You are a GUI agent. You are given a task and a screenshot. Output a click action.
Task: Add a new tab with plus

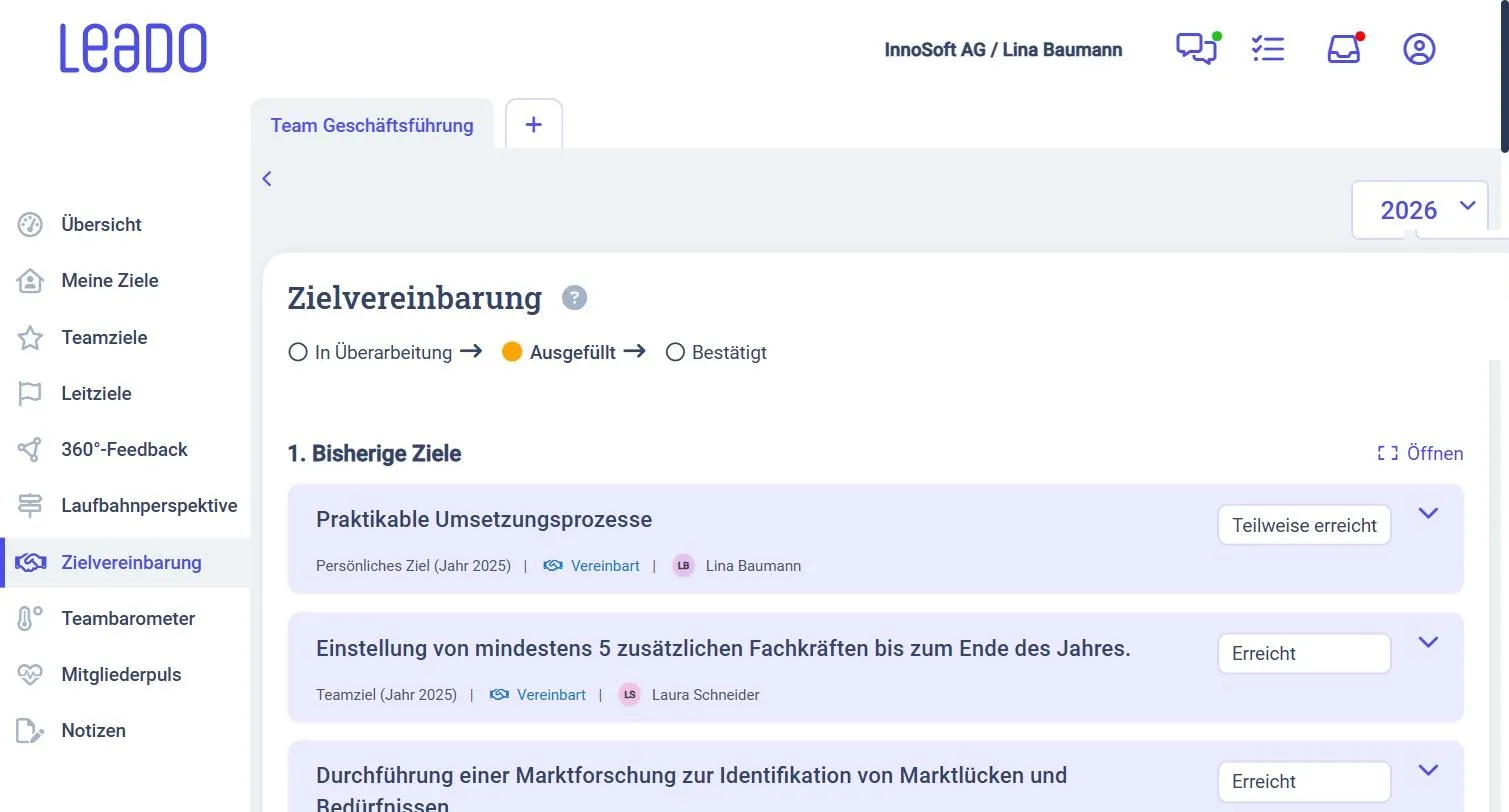(x=534, y=124)
